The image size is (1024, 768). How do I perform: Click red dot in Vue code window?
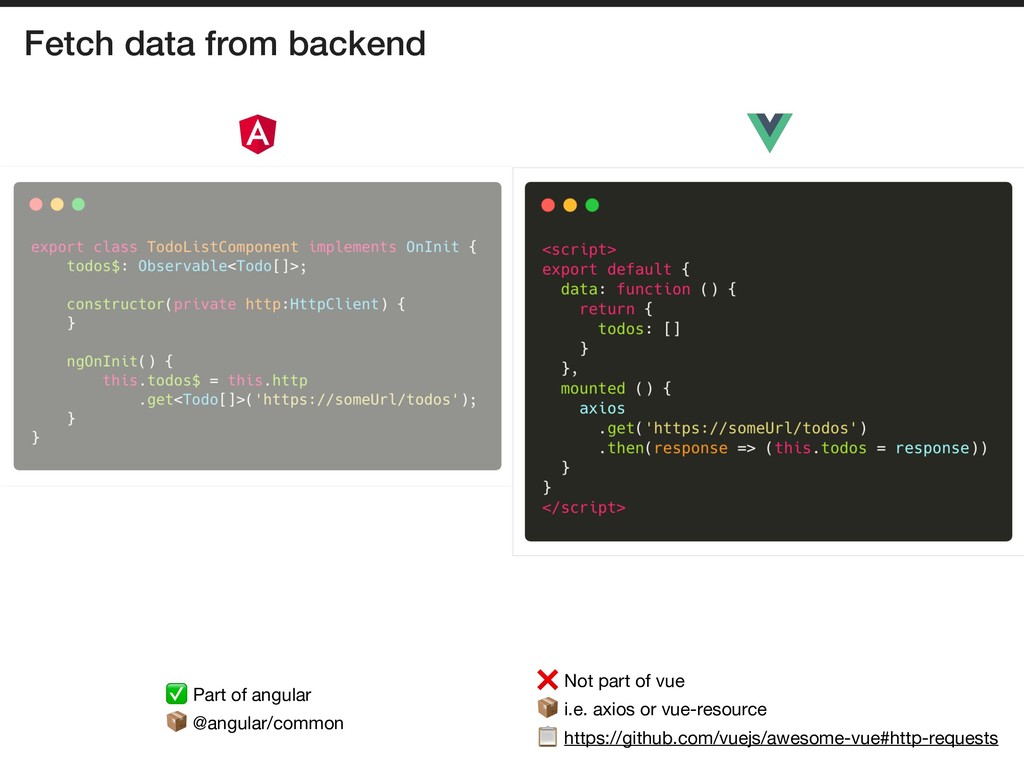tap(549, 205)
